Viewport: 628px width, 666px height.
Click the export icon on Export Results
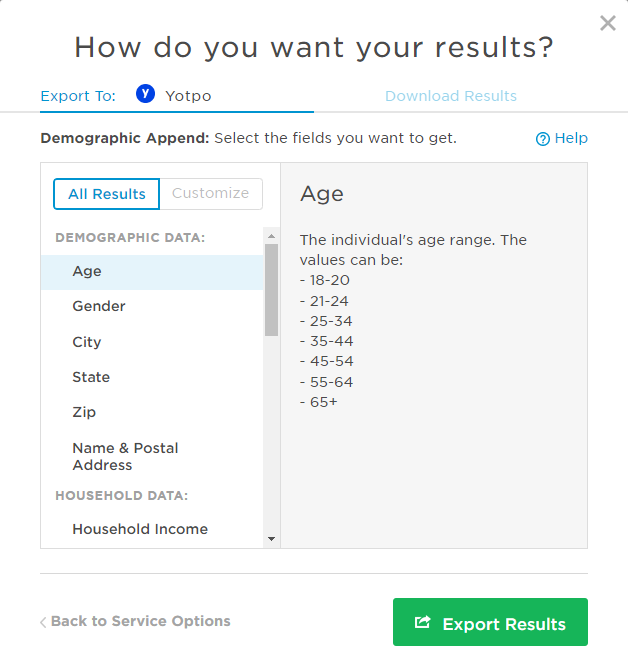coord(423,623)
